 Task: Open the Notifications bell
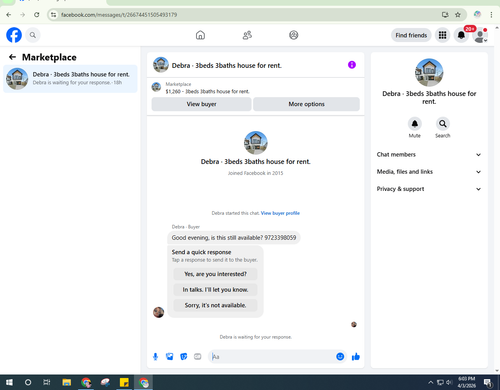pyautogui.click(x=461, y=35)
